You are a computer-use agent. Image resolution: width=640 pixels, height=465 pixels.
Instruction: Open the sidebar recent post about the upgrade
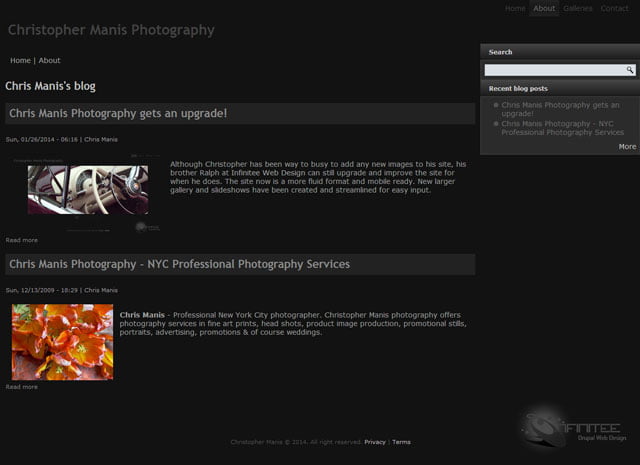pyautogui.click(x=560, y=109)
